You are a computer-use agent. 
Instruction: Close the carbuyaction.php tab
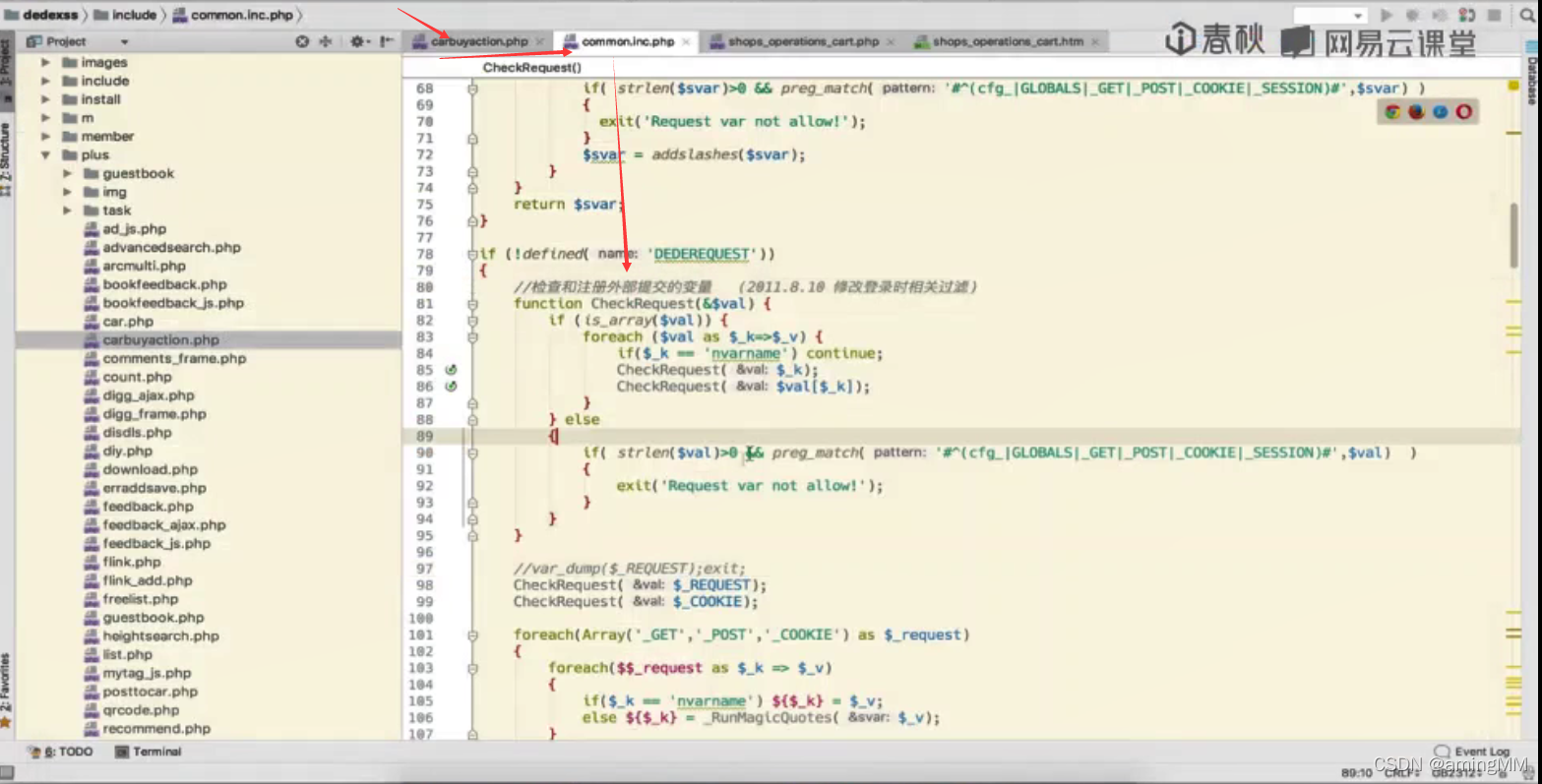[539, 41]
